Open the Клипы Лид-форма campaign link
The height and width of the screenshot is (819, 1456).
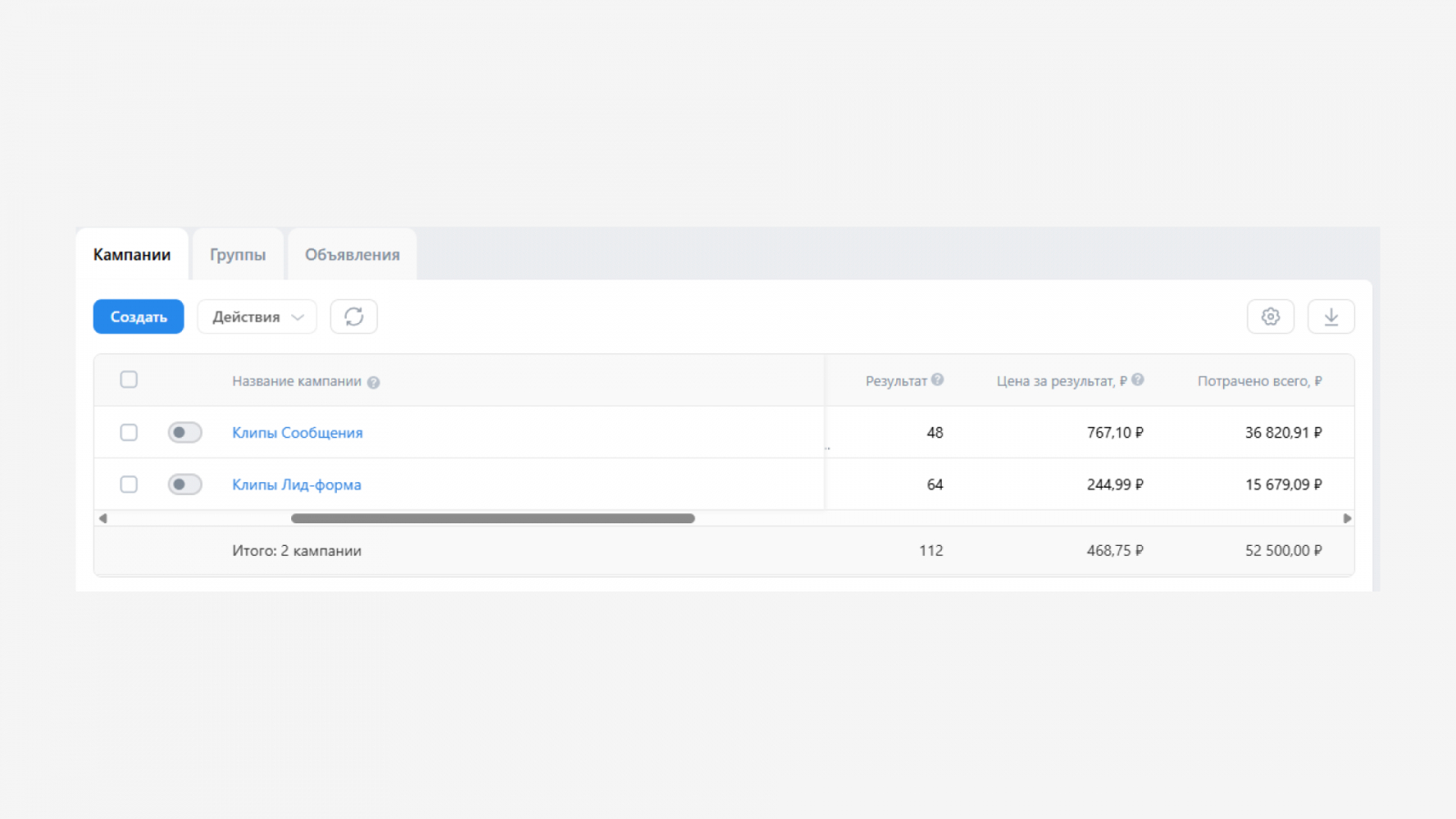(297, 484)
